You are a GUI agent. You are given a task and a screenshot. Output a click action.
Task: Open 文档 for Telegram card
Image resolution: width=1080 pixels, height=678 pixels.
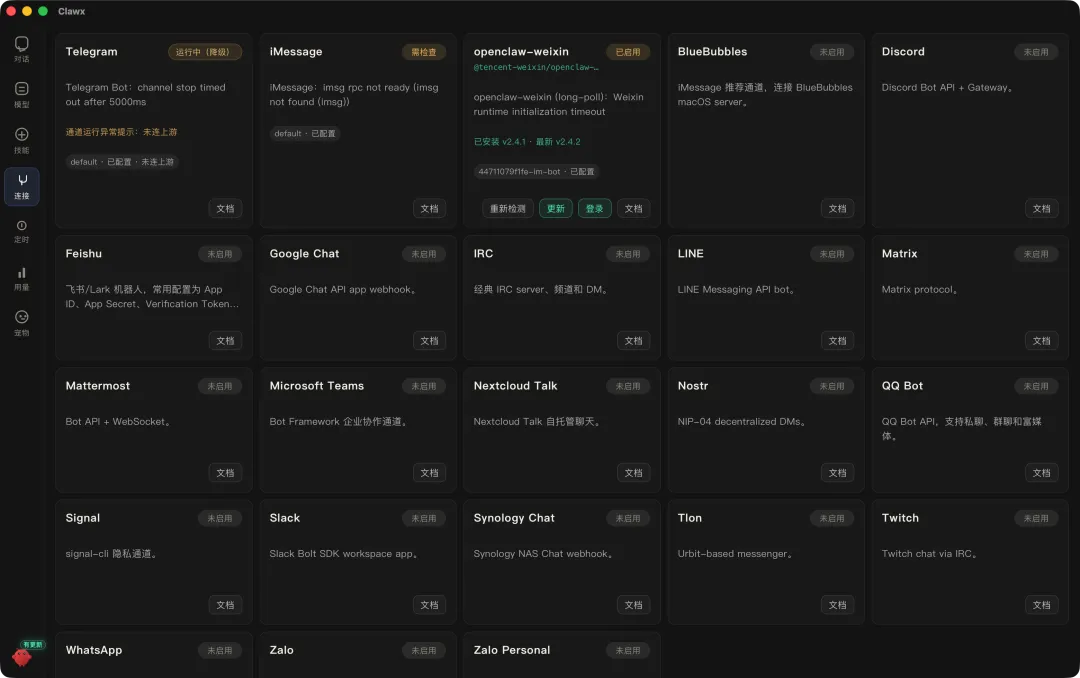pyautogui.click(x=225, y=209)
